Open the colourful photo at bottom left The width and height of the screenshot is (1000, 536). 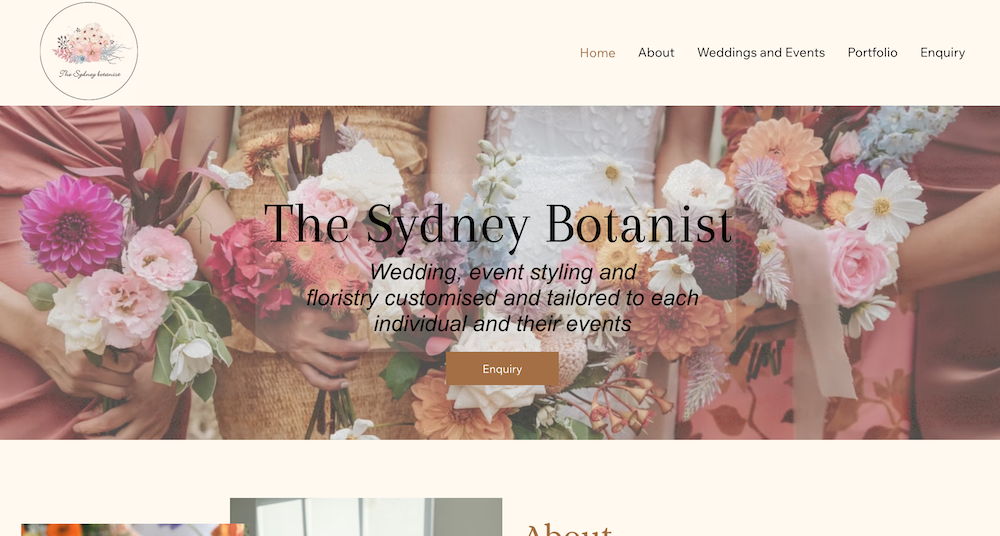(133, 530)
